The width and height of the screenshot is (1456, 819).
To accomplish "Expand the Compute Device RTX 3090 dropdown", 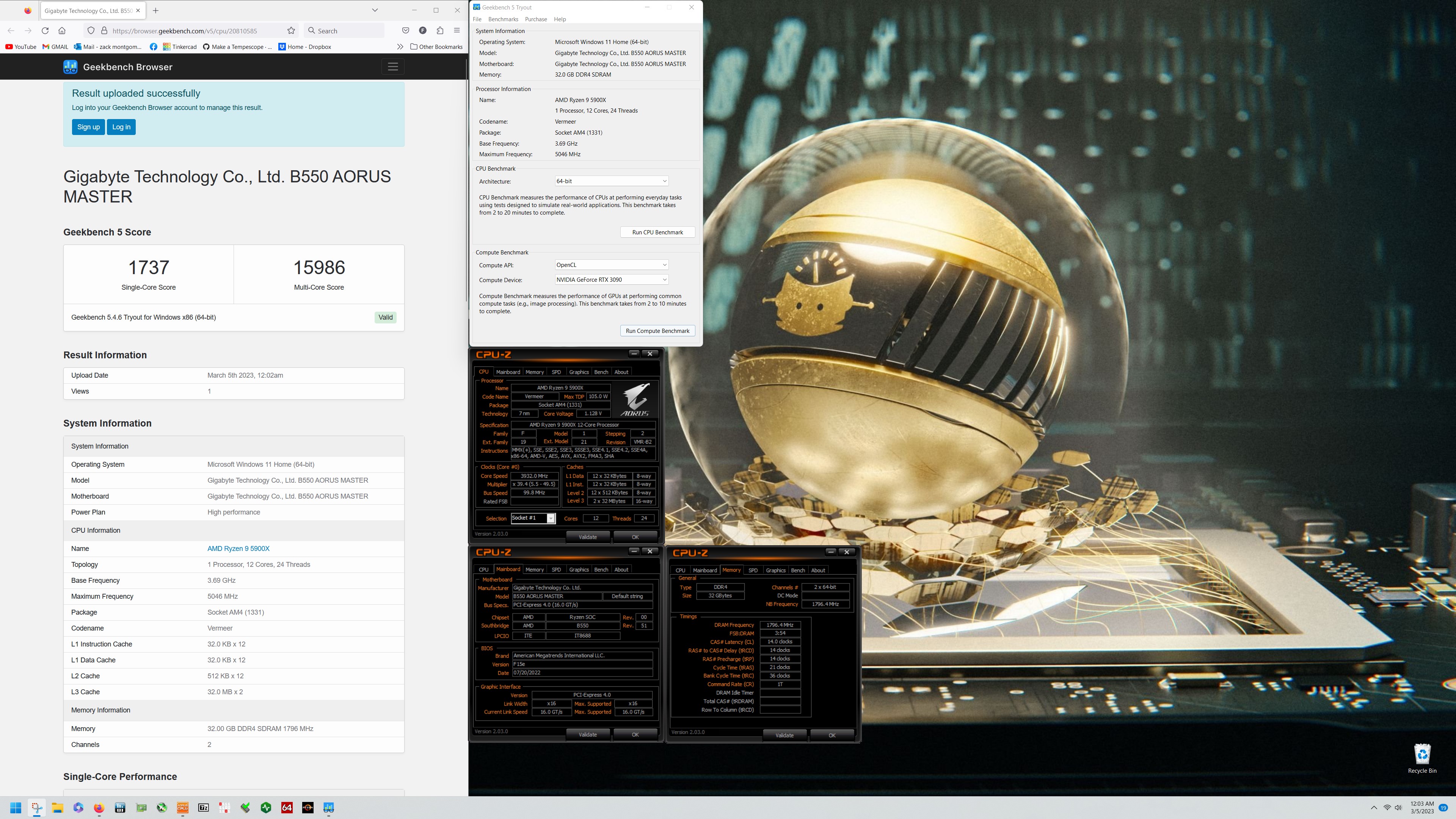I will (x=612, y=279).
